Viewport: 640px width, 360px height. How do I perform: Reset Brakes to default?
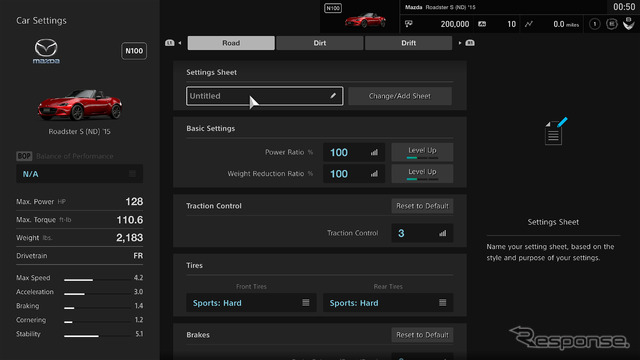coord(422,335)
